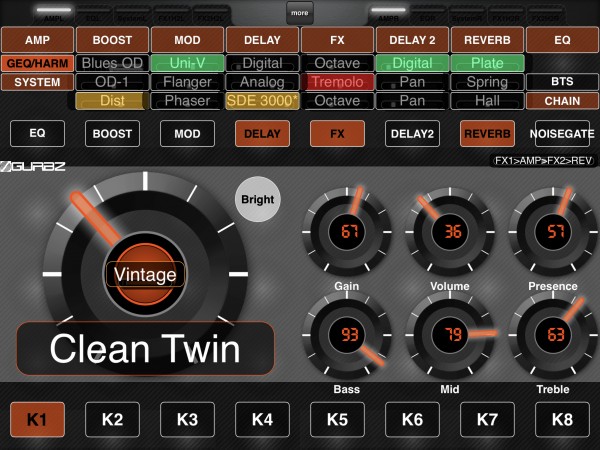The height and width of the screenshot is (450, 600).
Task: Click the Volume knob showing 36
Action: click(450, 232)
